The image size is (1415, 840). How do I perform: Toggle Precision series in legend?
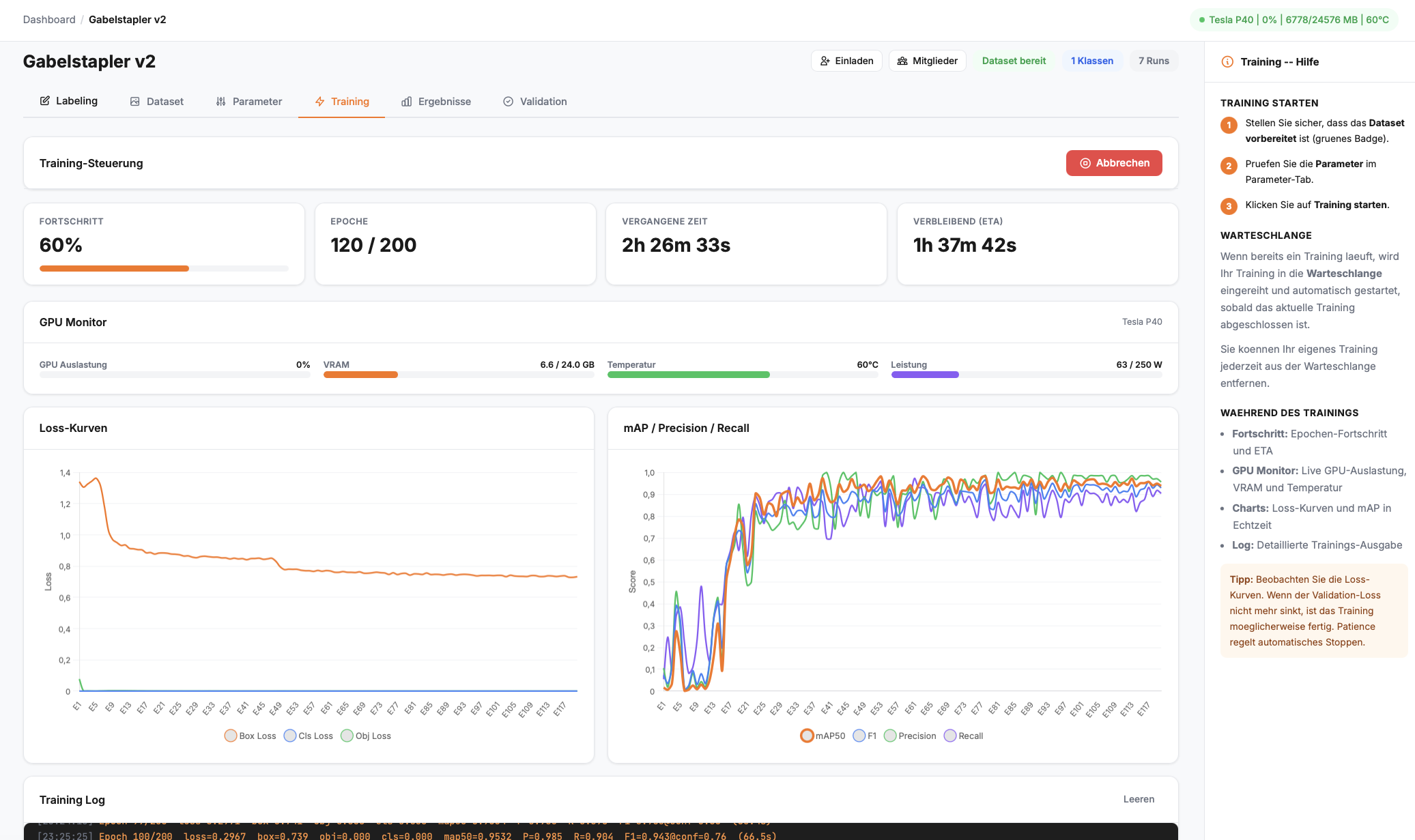(x=910, y=736)
